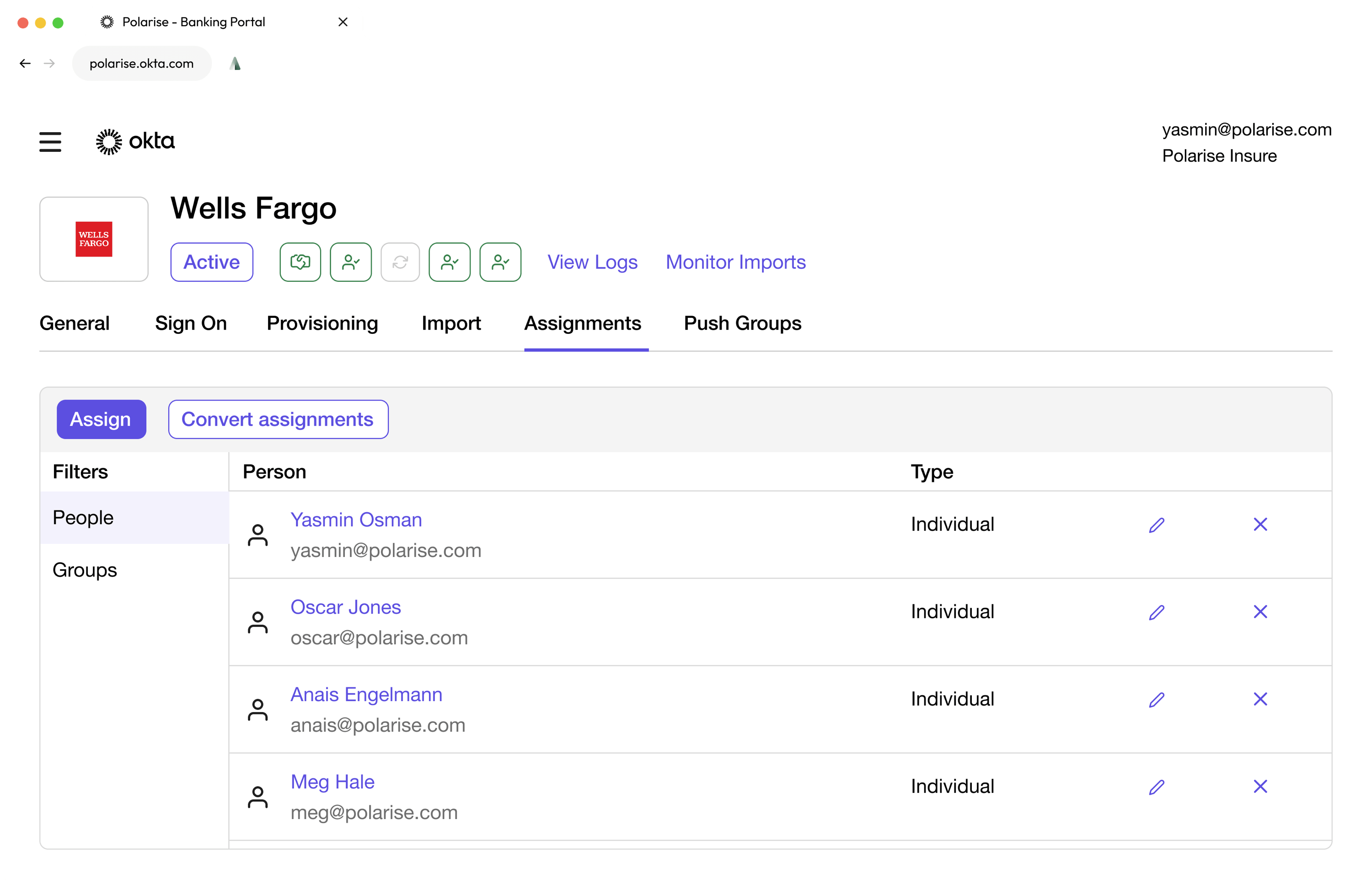This screenshot has width=1372, height=889.
Task: Click the person avatar icon for Meg Hale
Action: (x=257, y=797)
